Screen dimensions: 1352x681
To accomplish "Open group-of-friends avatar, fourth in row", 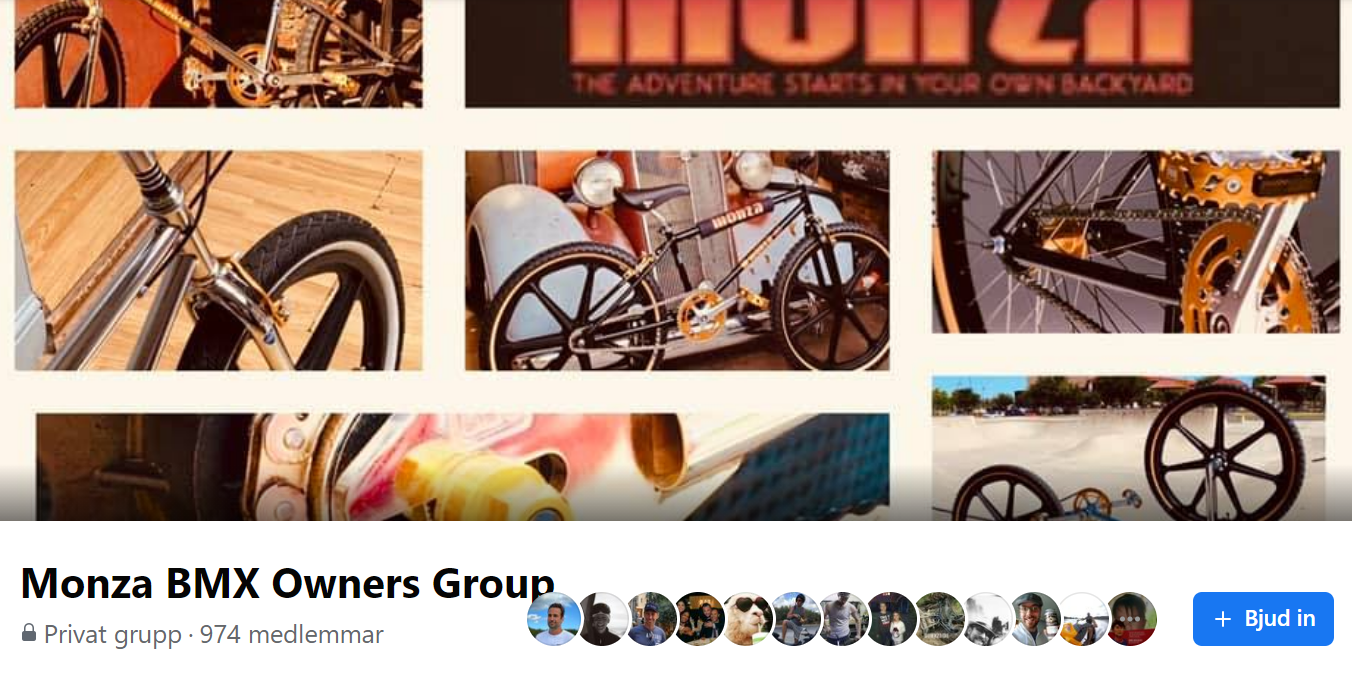I will tap(699, 619).
